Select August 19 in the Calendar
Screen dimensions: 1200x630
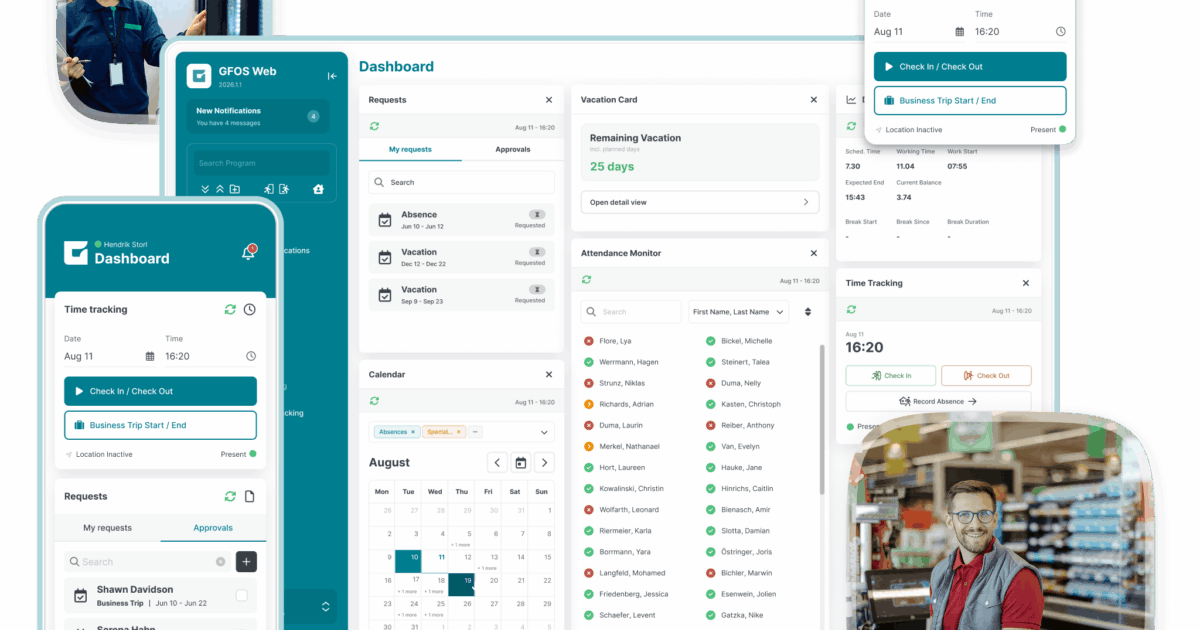(x=461, y=584)
